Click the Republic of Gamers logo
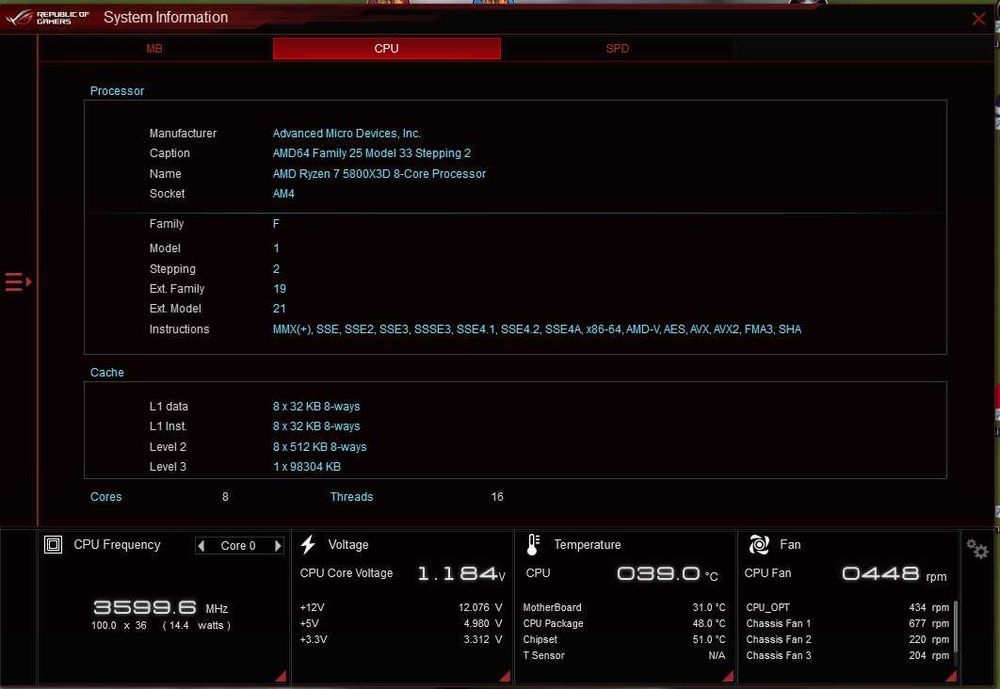 47,18
